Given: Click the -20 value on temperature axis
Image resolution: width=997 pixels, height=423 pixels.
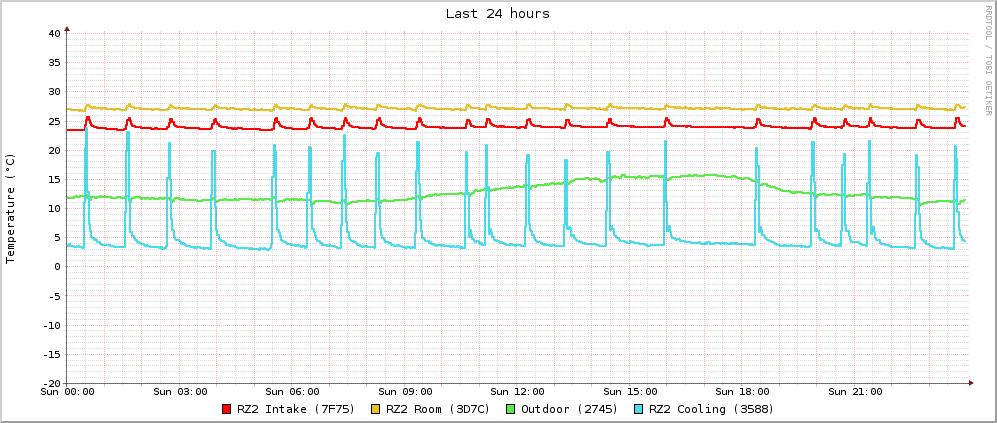Looking at the screenshot, I should pos(52,384).
